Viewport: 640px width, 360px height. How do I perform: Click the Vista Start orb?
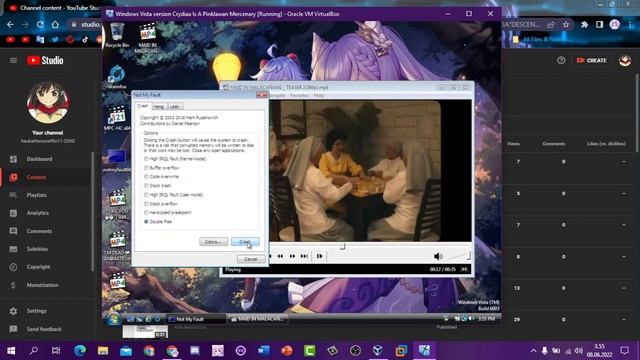click(113, 319)
